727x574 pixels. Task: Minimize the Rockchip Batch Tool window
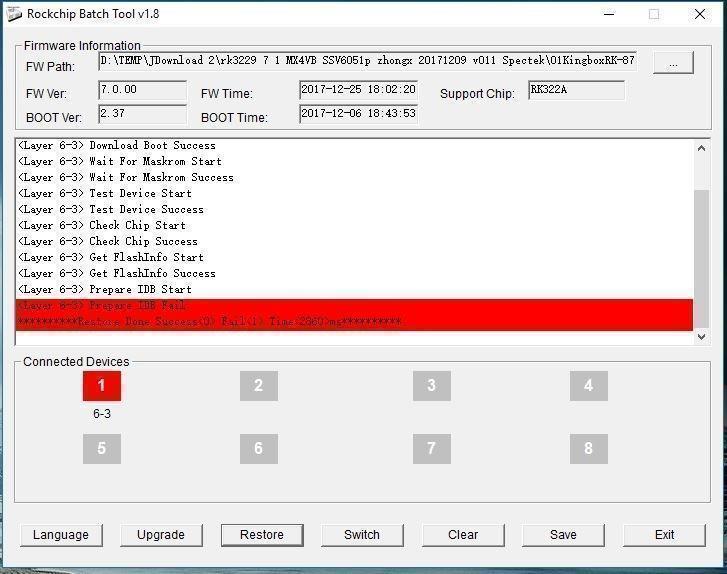(x=609, y=14)
